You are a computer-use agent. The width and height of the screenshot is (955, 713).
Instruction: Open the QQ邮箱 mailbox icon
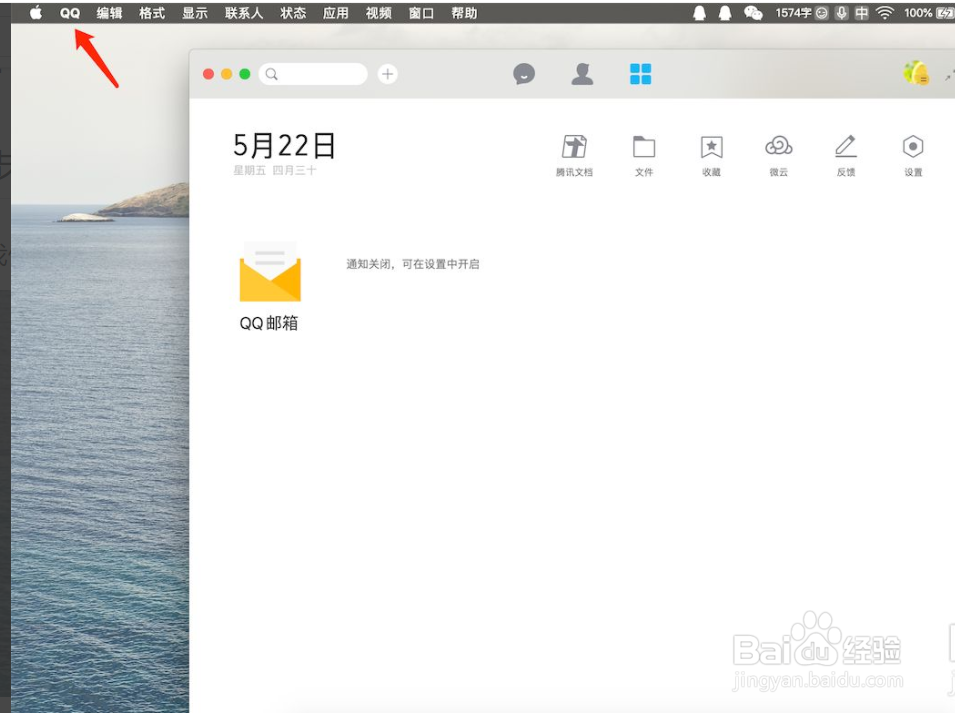pos(270,286)
